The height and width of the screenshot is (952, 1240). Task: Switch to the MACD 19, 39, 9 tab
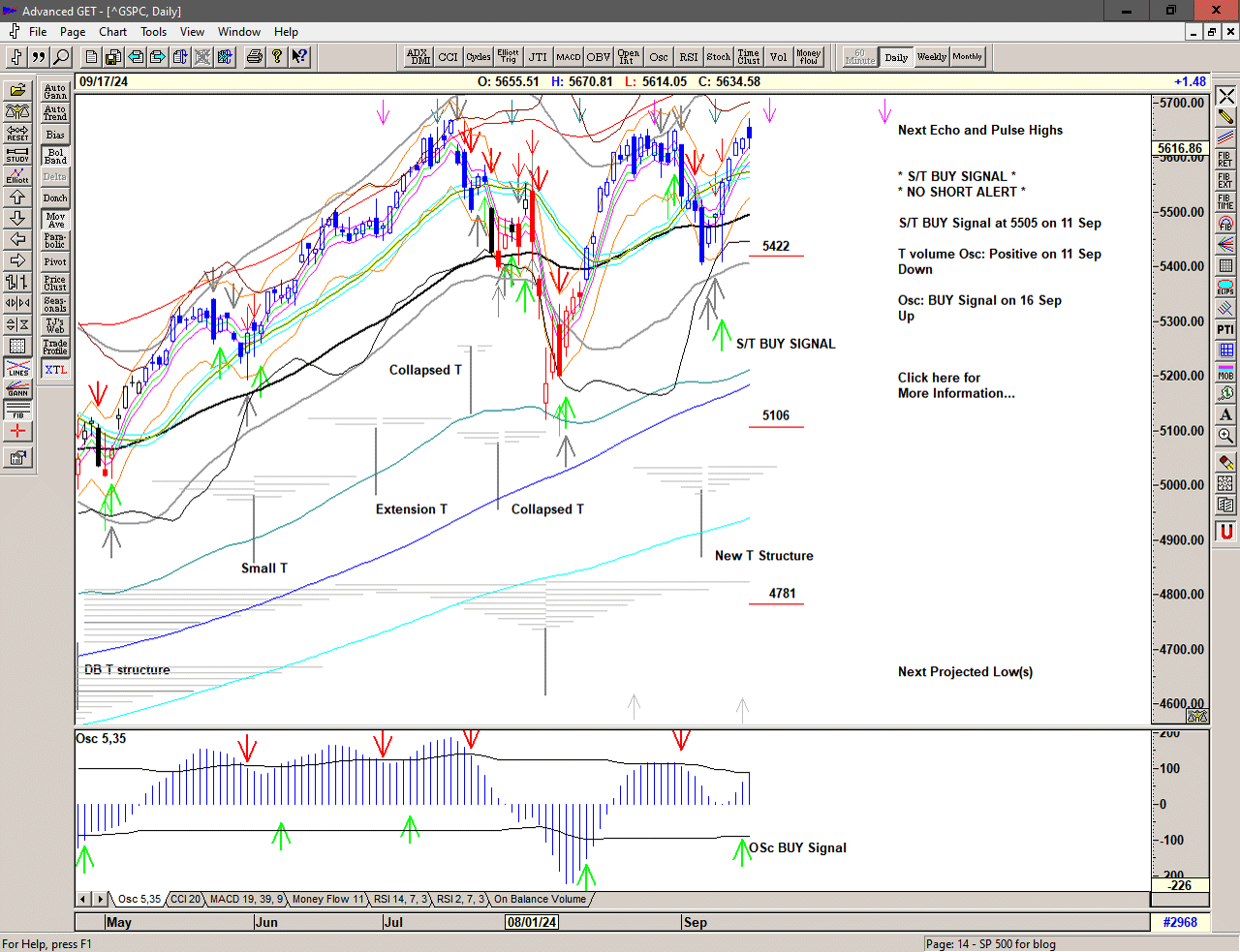click(x=246, y=899)
